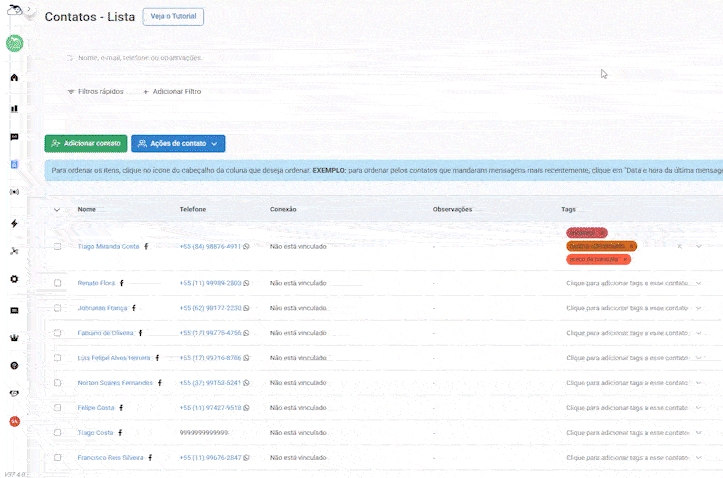
Task: Open the Veja o Tutorial button
Action: [173, 17]
